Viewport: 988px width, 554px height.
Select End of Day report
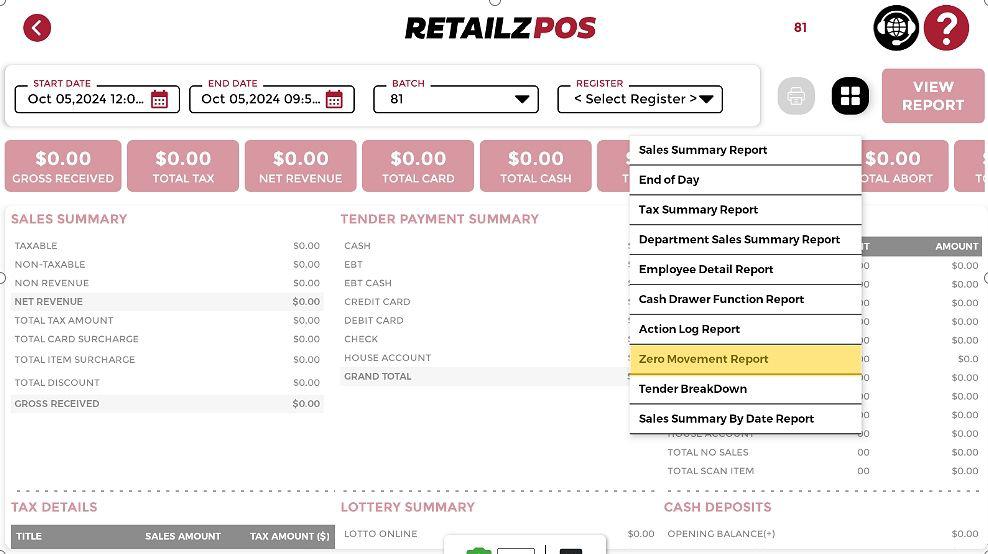[745, 180]
